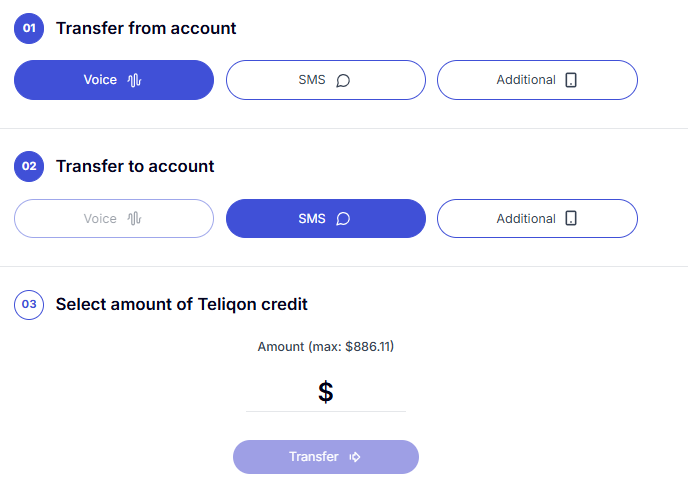Click the step 02 number badge
Image resolution: width=688 pixels, height=493 pixels.
tap(29, 166)
